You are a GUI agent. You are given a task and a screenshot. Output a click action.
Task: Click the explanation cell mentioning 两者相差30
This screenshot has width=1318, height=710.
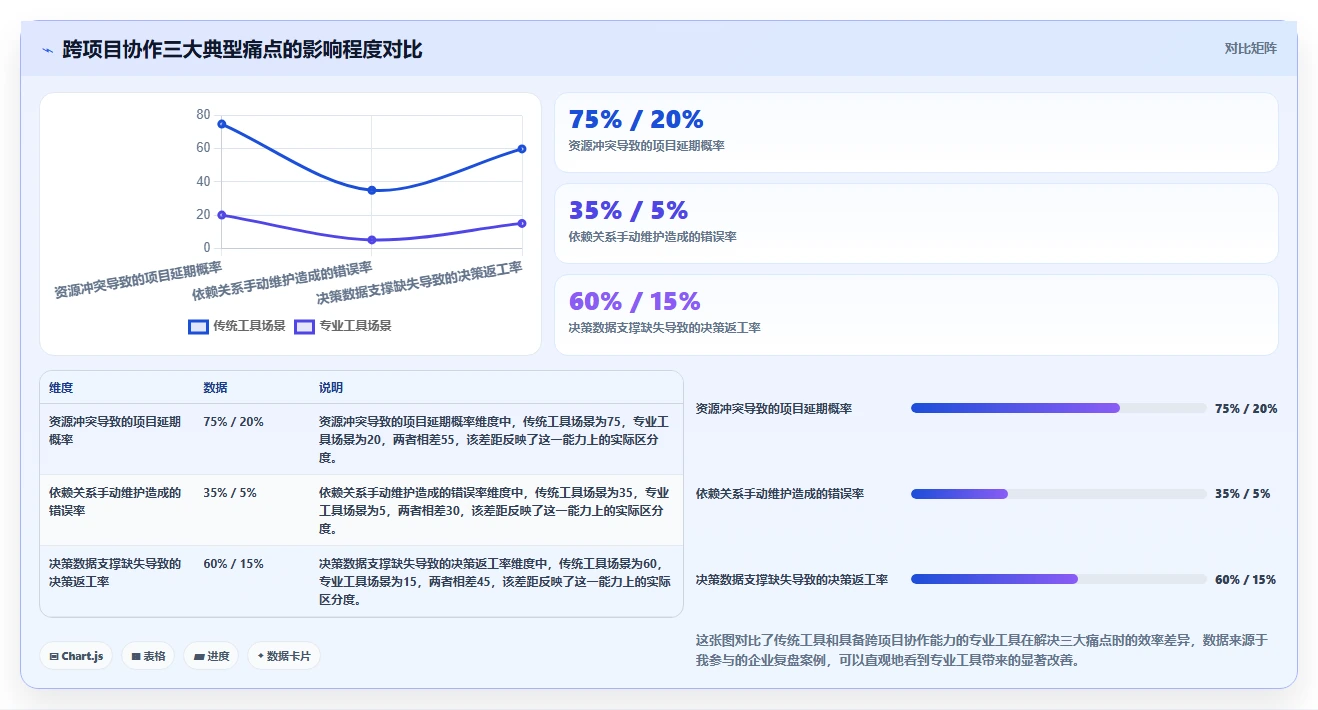tap(494, 511)
